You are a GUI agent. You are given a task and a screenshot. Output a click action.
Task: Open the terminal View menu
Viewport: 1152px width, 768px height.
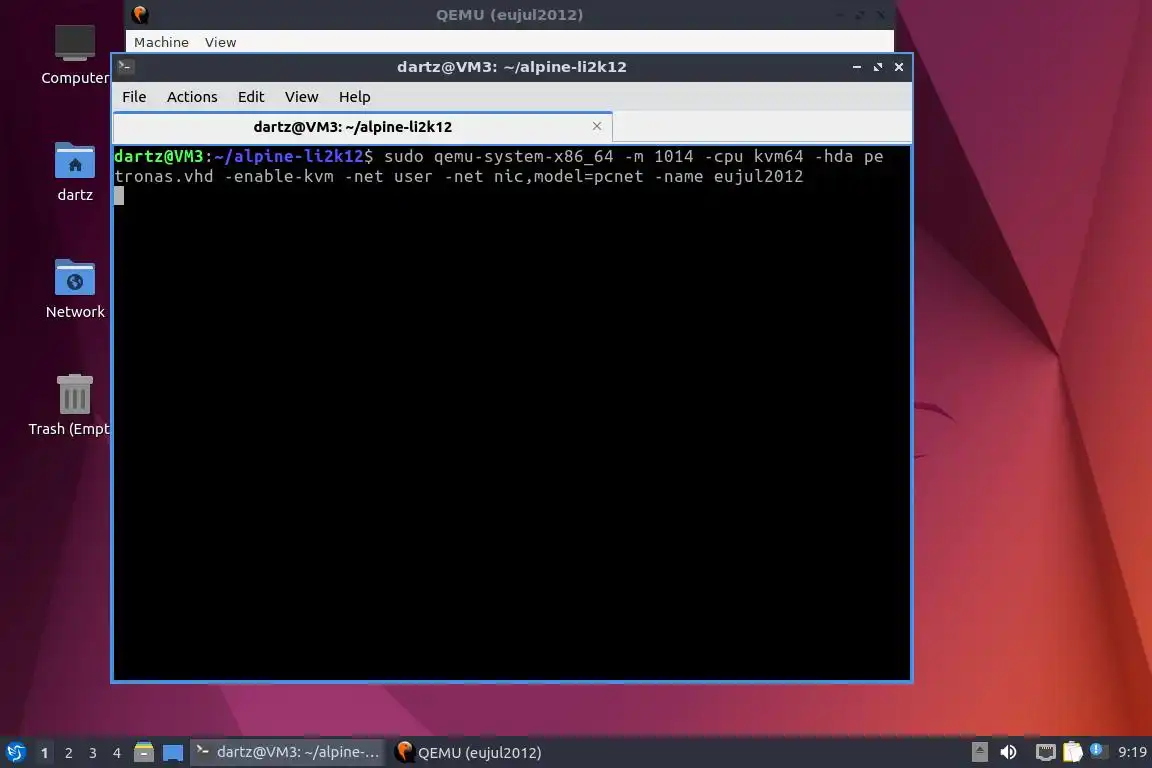coord(301,97)
